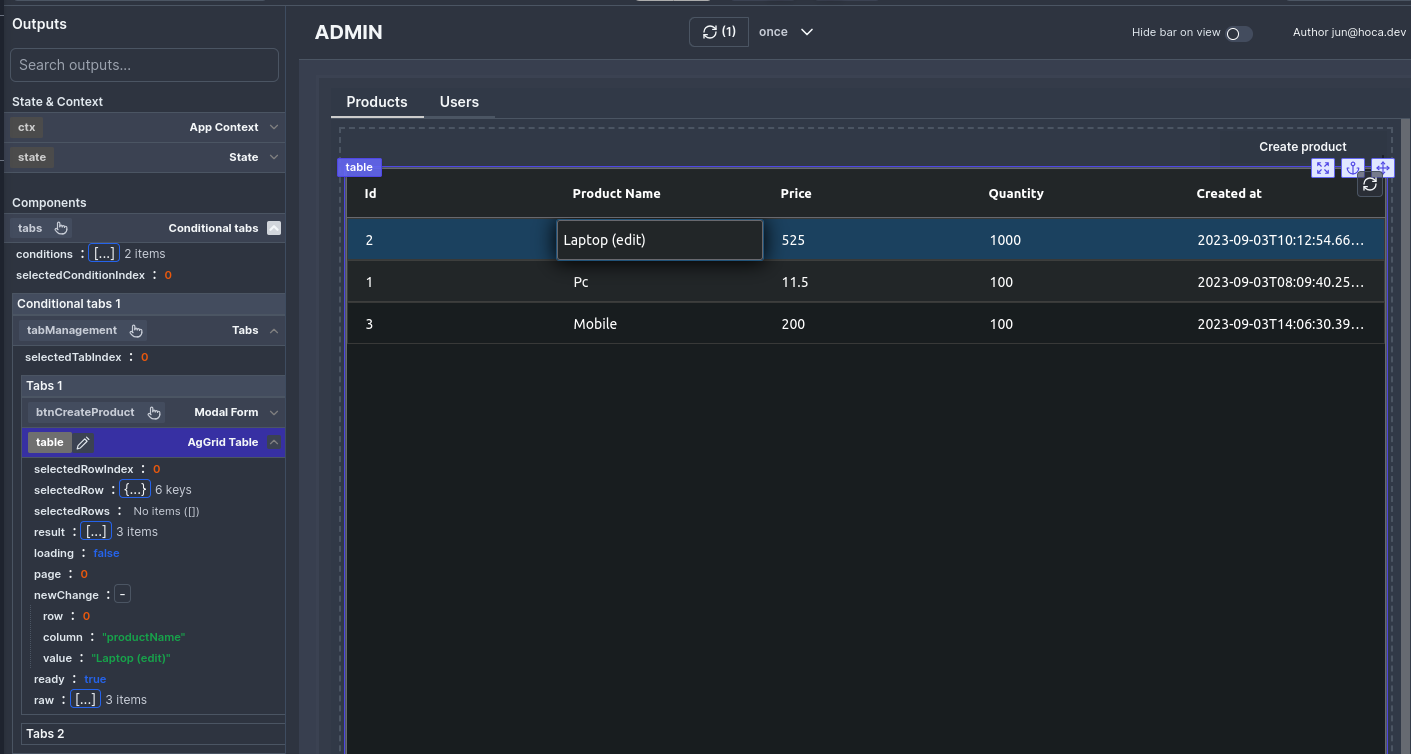Click the Create product button
The width and height of the screenshot is (1411, 754).
tap(1302, 146)
